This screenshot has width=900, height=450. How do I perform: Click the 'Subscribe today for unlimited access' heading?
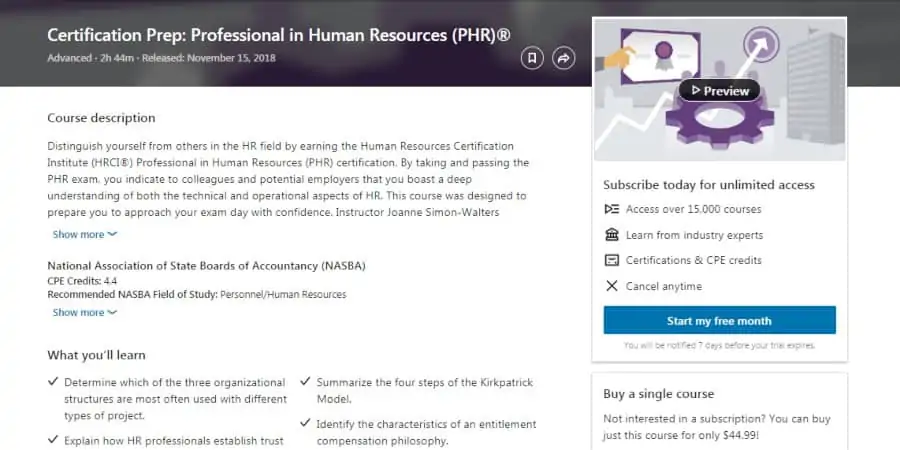(x=709, y=185)
